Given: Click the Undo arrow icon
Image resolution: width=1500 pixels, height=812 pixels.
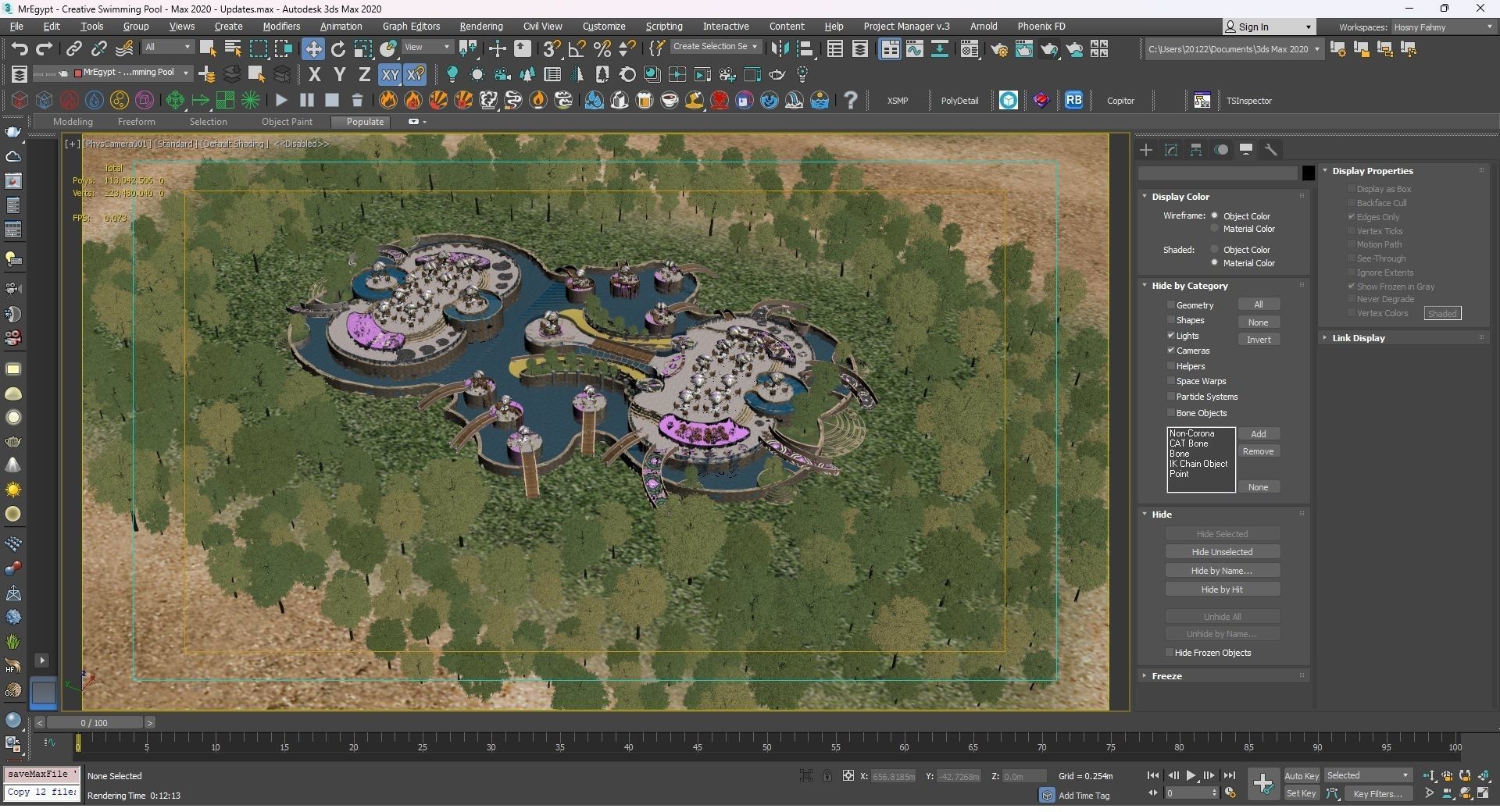Looking at the screenshot, I should pos(19,49).
